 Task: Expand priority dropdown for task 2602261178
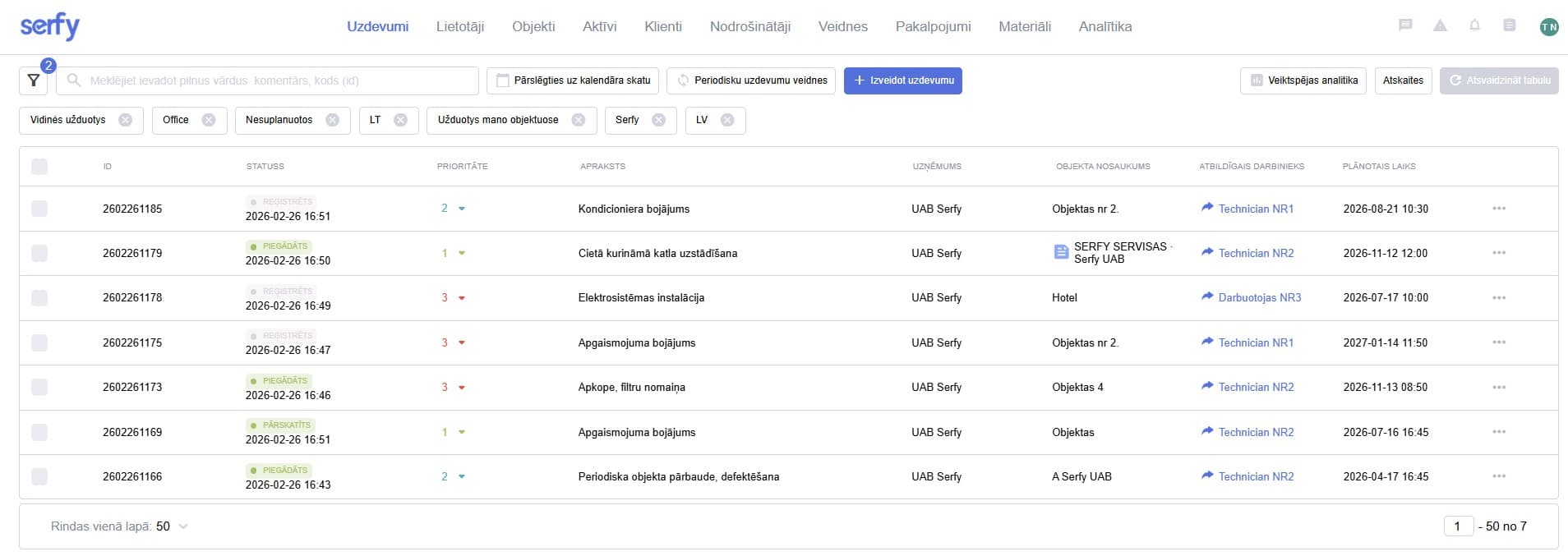462,298
